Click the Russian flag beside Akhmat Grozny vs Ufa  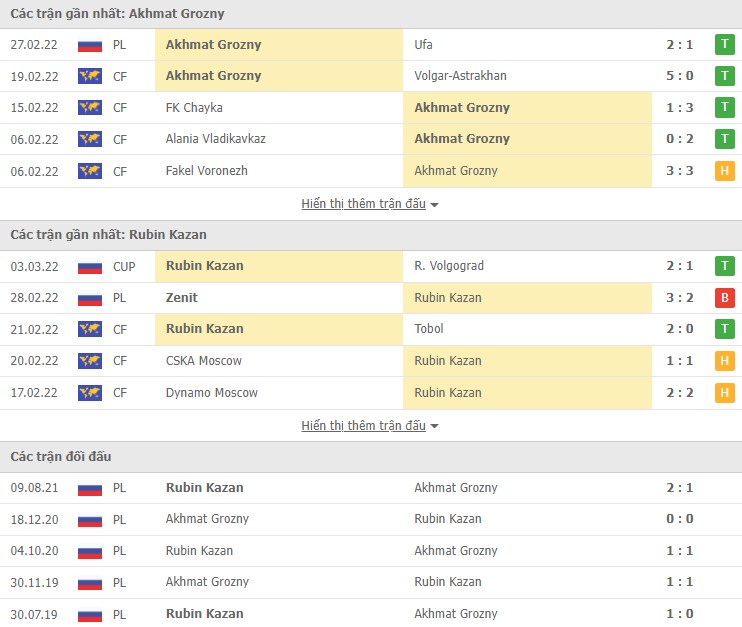click(x=90, y=45)
